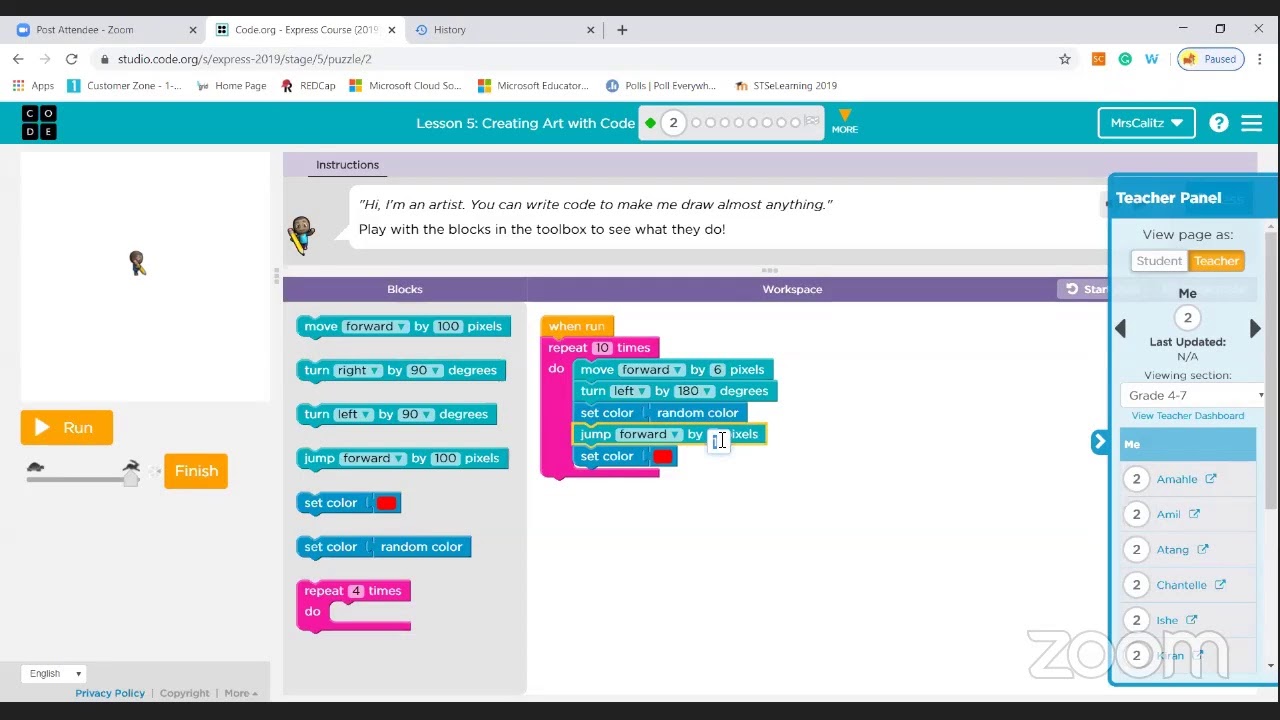Screen dimensions: 1280x720
Task: Open 180 degrees dropdown in workspace
Action: click(x=694, y=391)
